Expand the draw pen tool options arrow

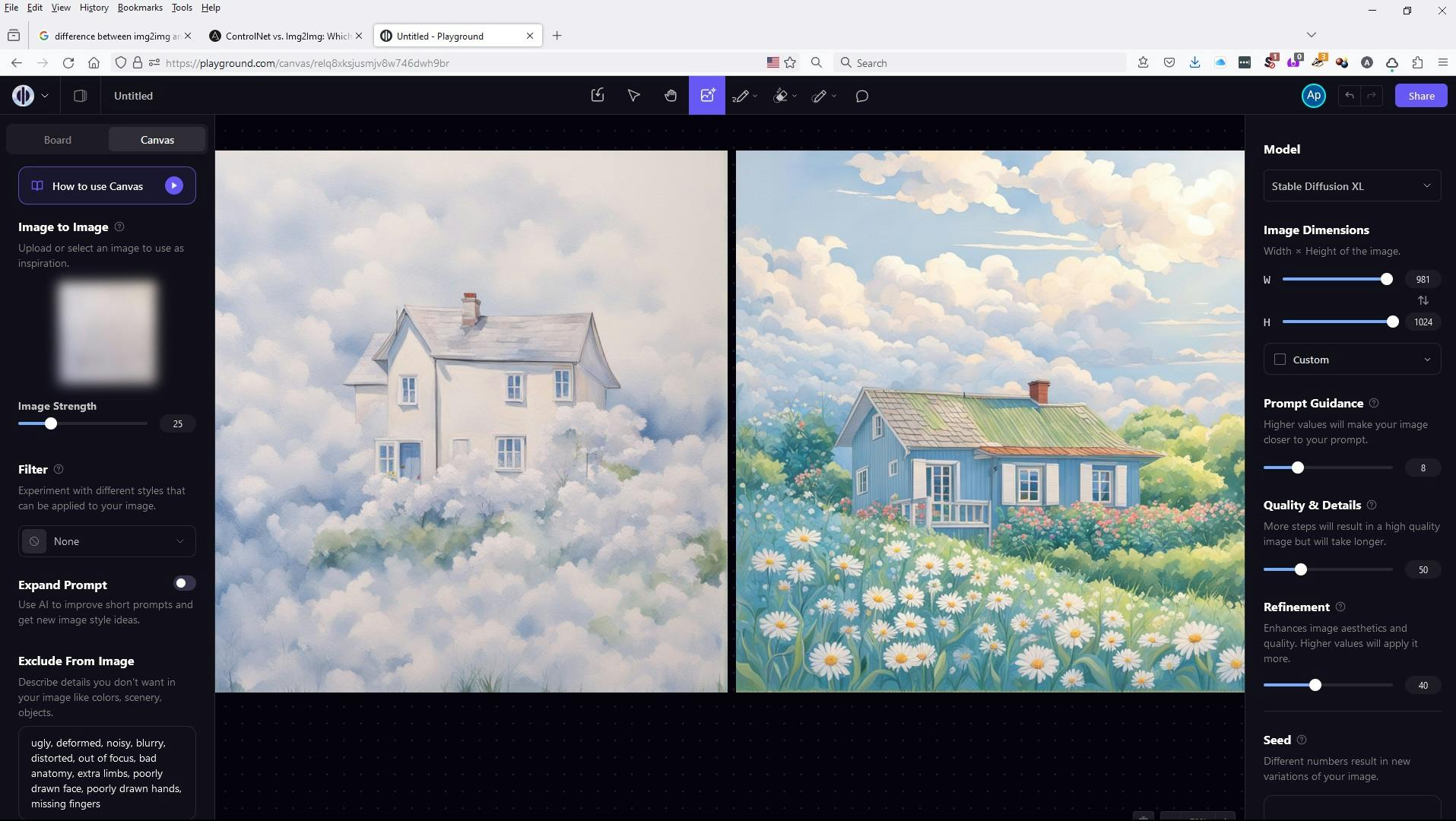[x=754, y=96]
